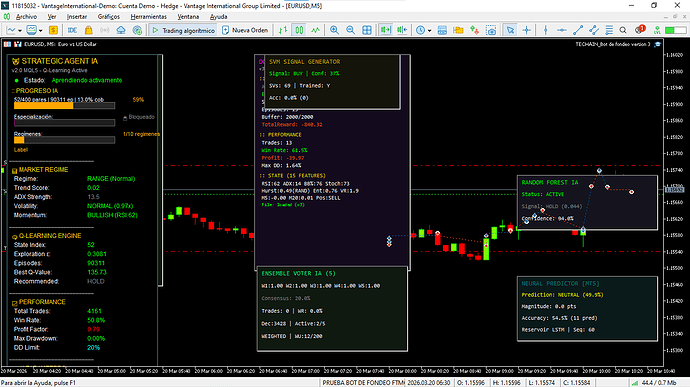Select the cursor arrow tool
Viewport: 690px width, 387px height.
(x=510, y=30)
